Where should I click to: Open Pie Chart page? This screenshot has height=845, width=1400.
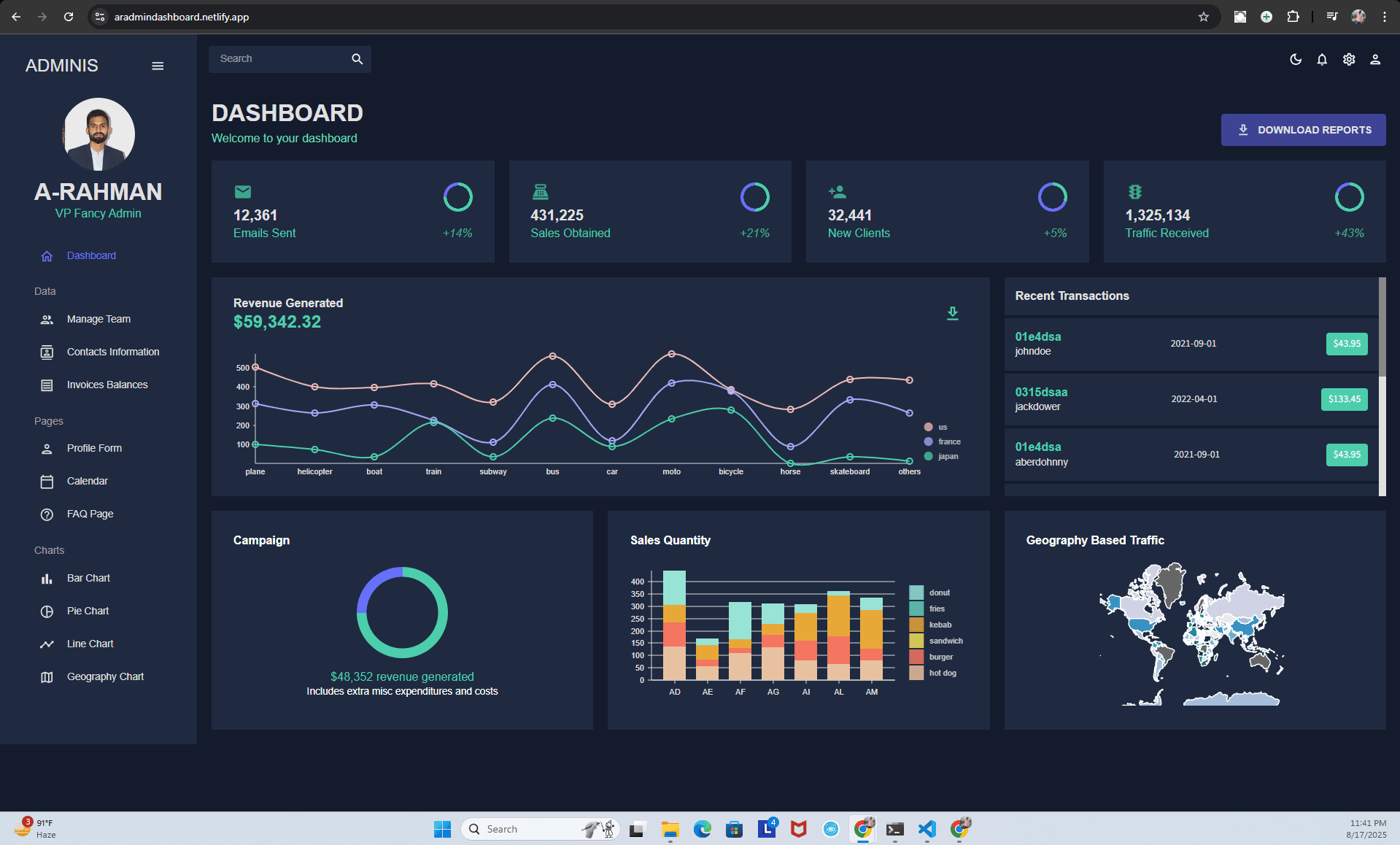88,611
